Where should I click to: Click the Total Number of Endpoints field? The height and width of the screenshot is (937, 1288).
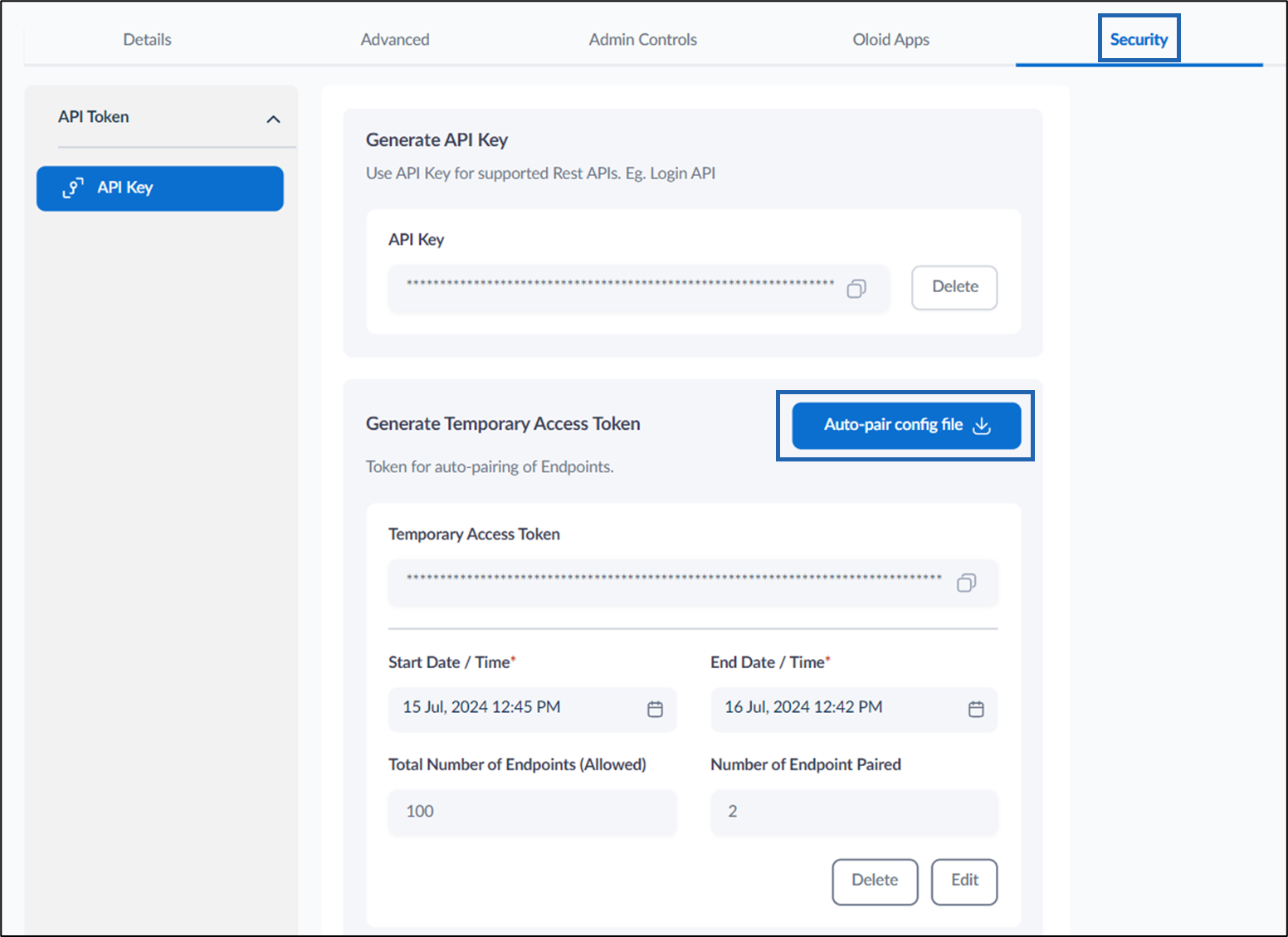532,812
